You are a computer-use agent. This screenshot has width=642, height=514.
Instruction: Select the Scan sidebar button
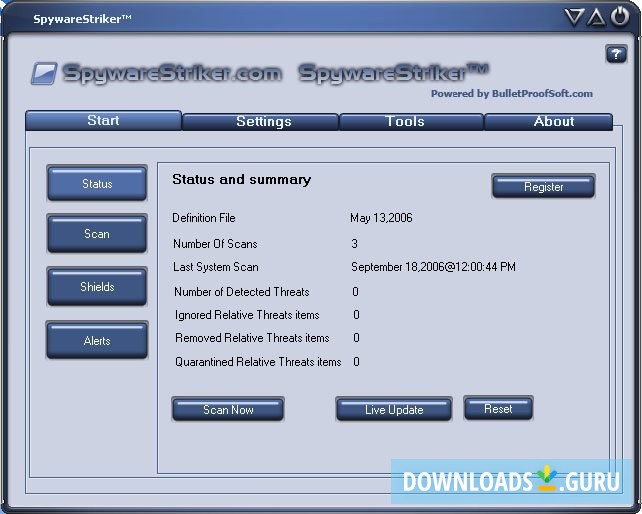[x=97, y=233]
